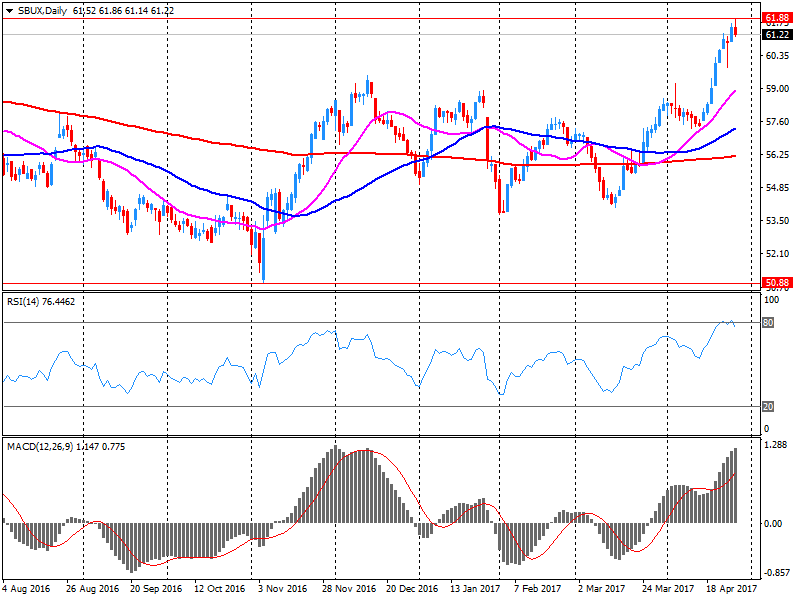Click the 53.50 price scale value
Image resolution: width=800 pixels, height=600 pixels.
coord(778,221)
